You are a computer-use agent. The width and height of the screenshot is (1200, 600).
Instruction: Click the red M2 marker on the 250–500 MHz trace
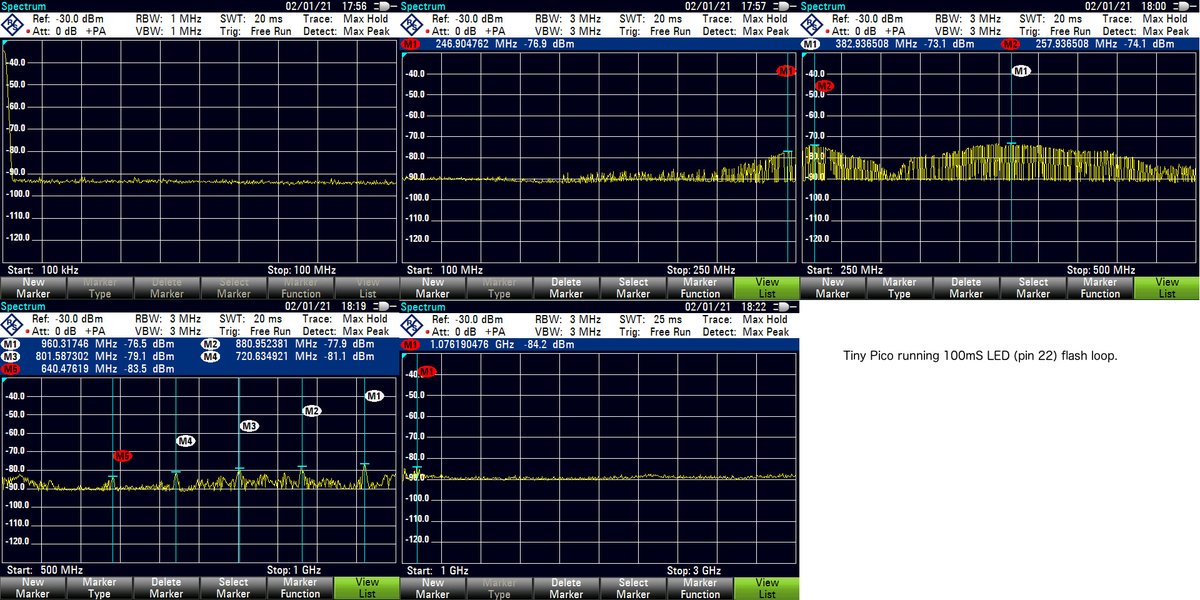tap(825, 87)
